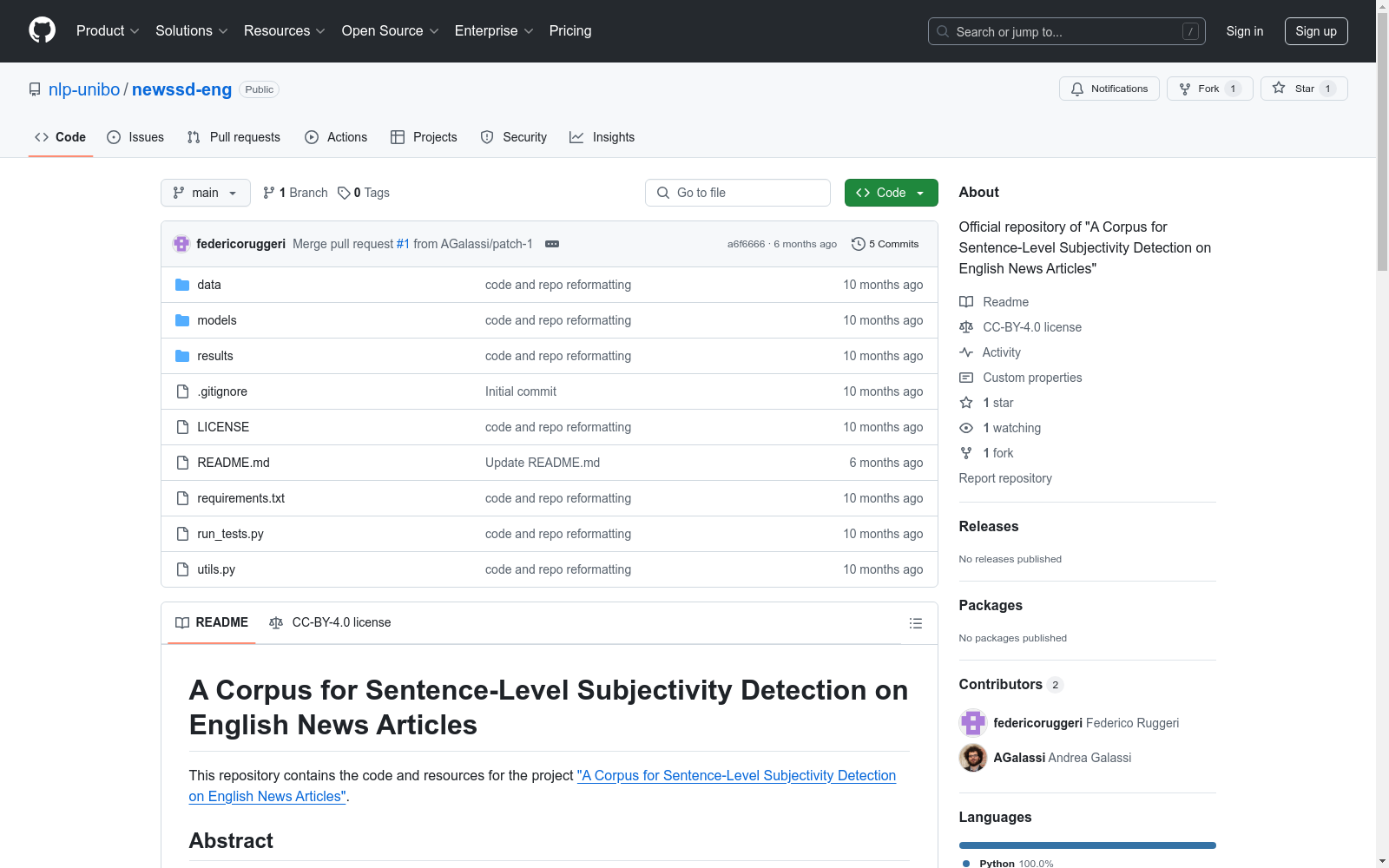This screenshot has height=868, width=1389.
Task: Select the CC-BY-4.0 license tab
Action: pos(330,622)
